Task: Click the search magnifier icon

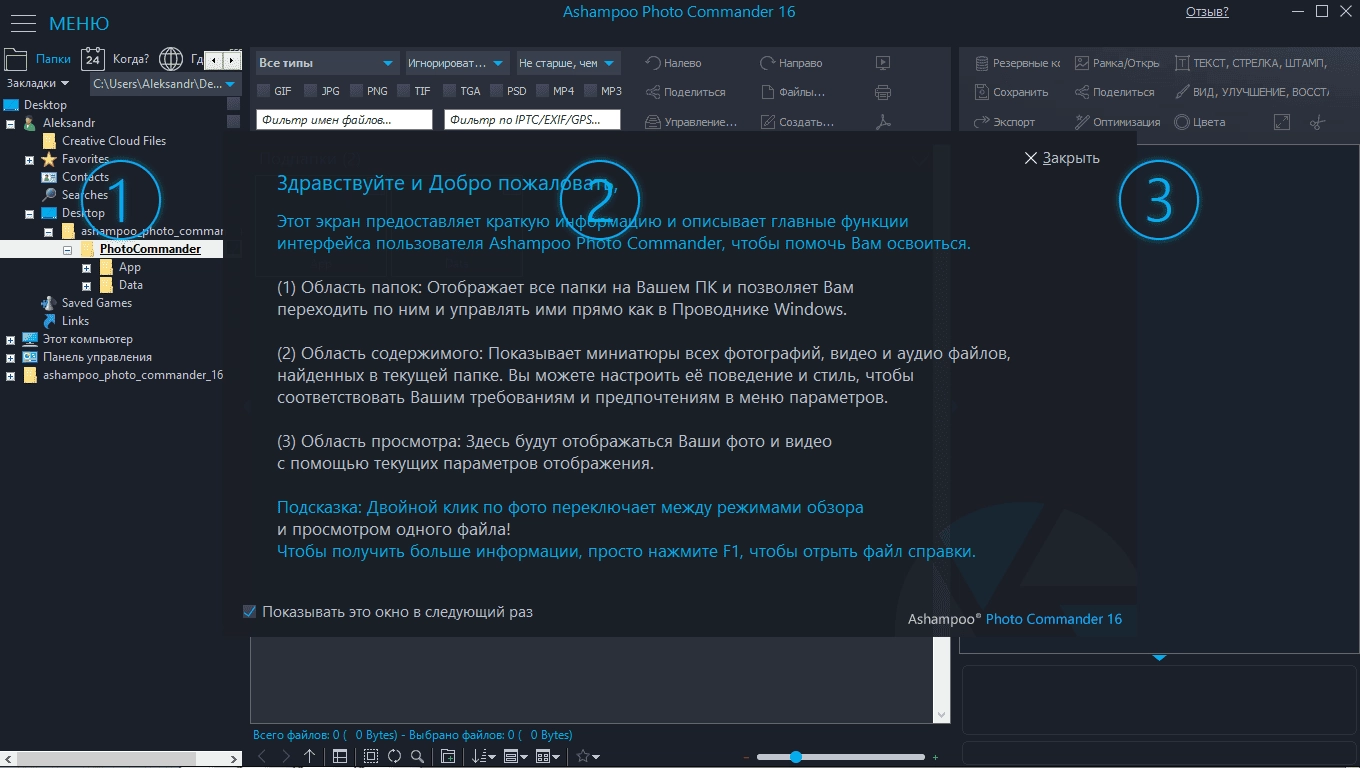Action: 418,757
